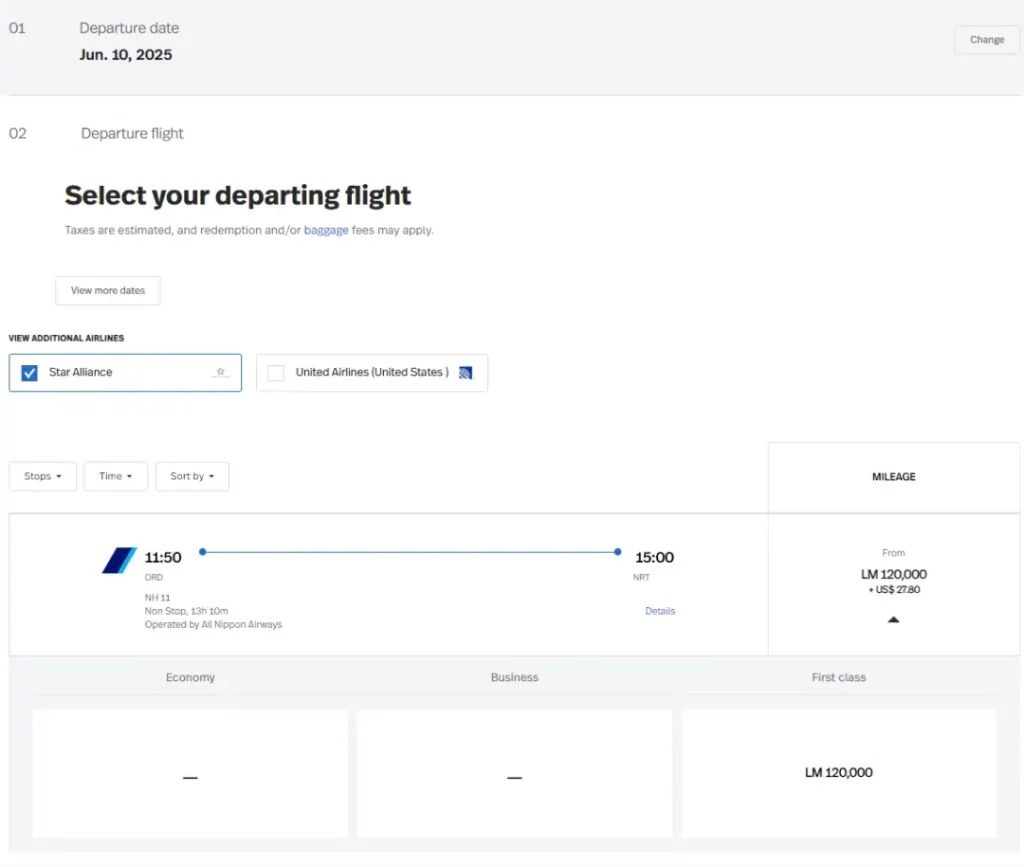Check the Star Alliance checkbox
The height and width of the screenshot is (867, 1024).
click(x=30, y=373)
